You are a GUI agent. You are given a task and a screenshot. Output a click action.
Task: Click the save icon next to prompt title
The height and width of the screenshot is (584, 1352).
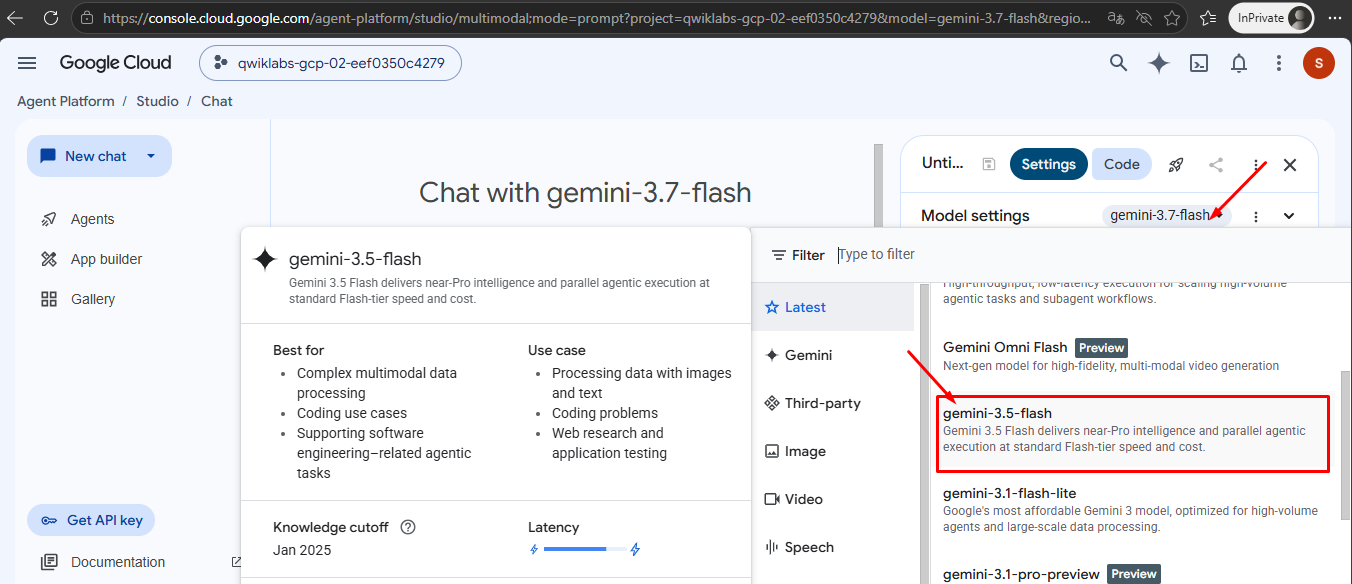point(989,165)
